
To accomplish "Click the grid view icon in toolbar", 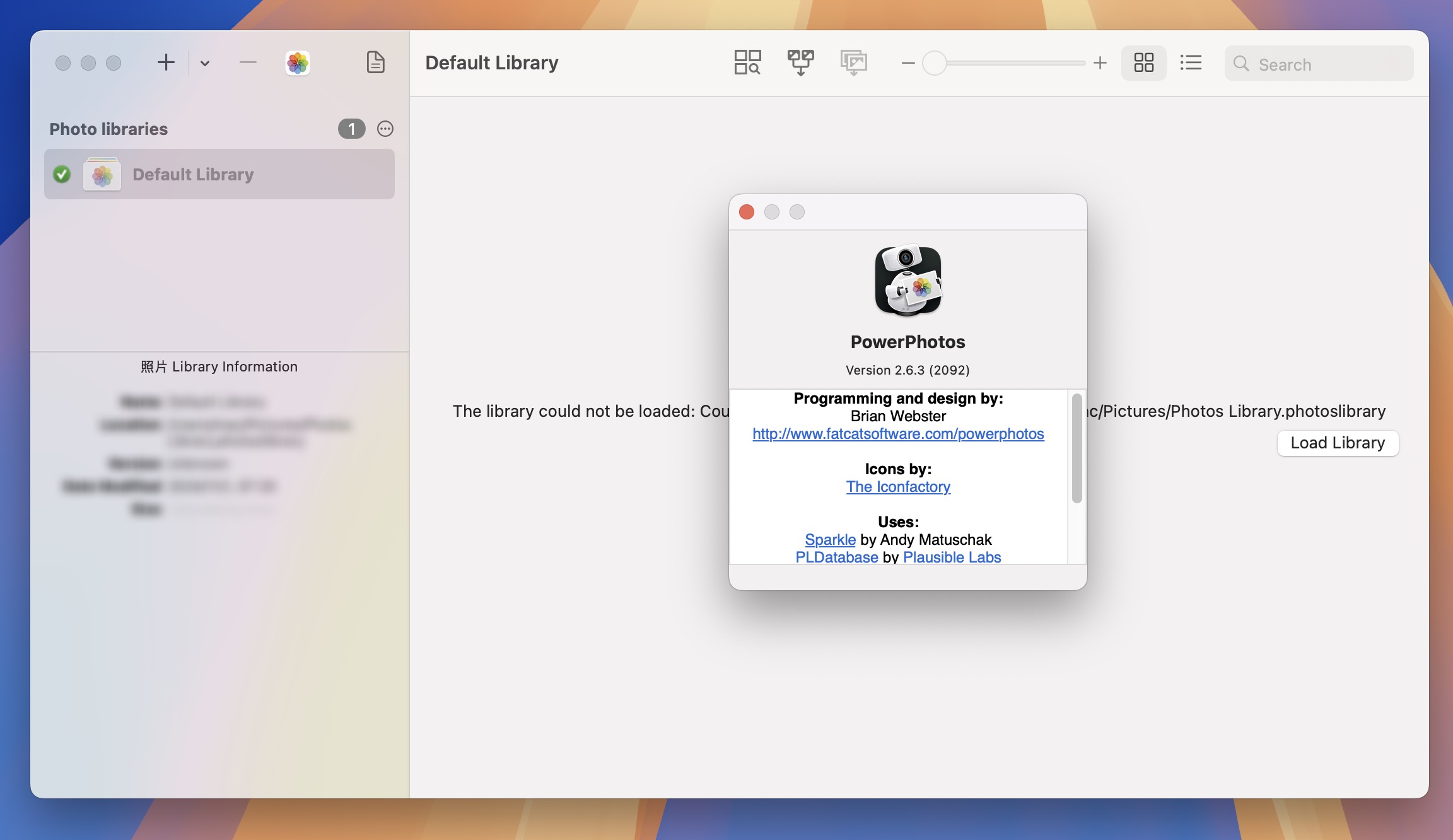I will [x=1143, y=62].
